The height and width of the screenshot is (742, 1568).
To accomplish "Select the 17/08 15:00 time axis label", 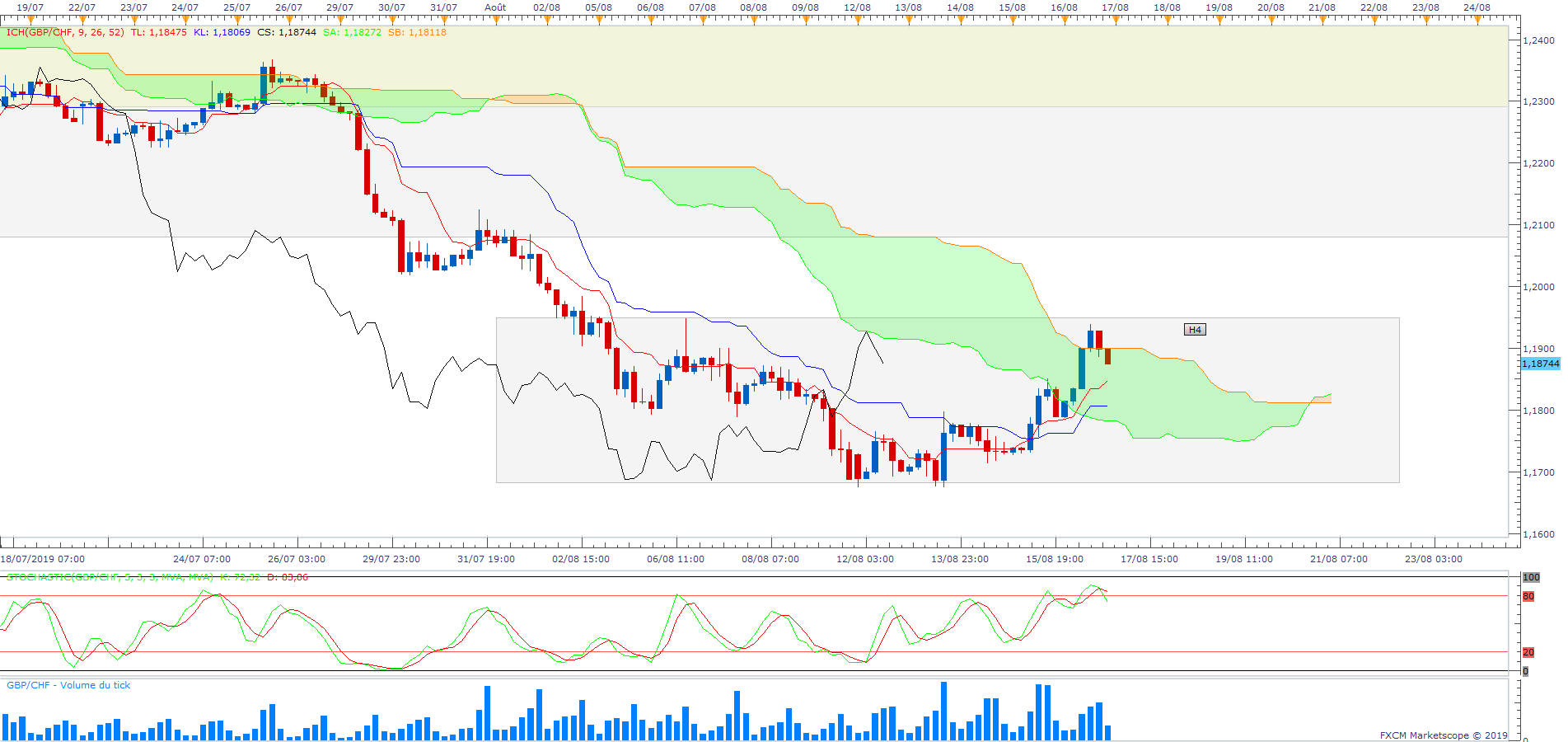I will coord(1149,559).
